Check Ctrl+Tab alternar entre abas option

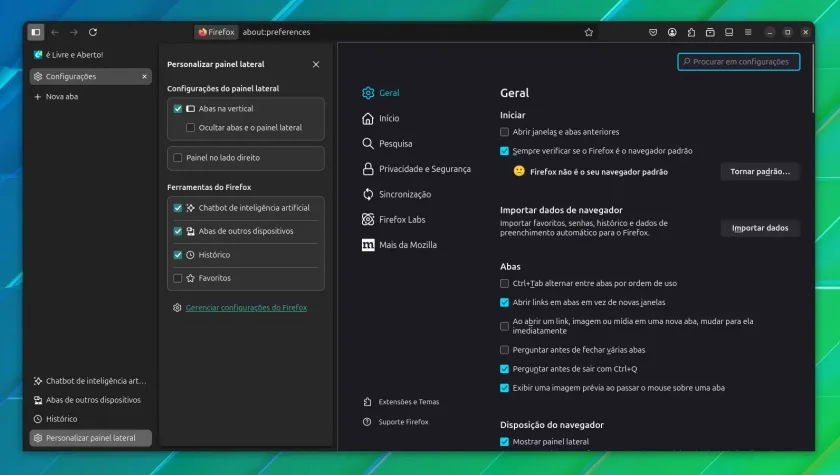click(504, 283)
